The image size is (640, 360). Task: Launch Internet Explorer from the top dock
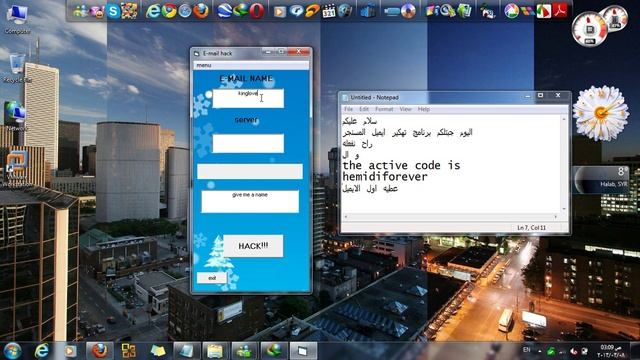point(153,11)
